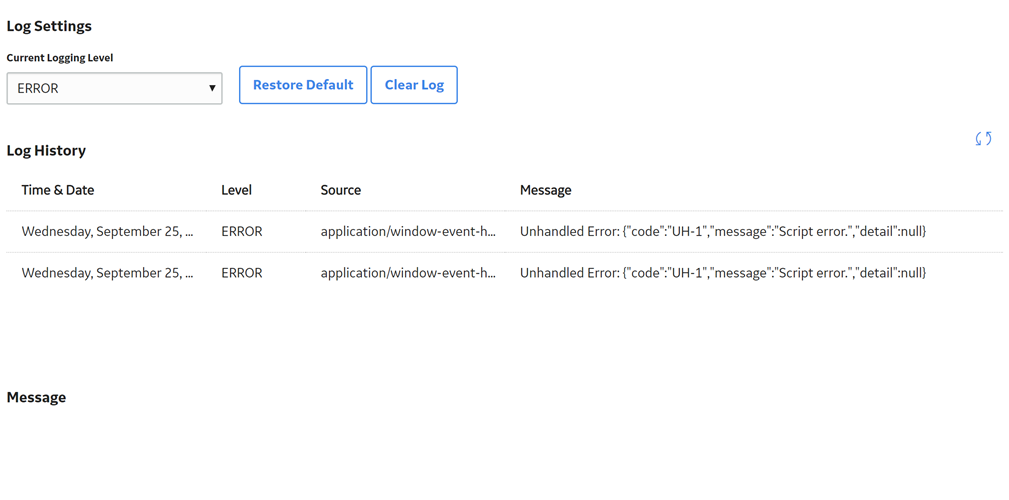
Task: Click the Log Settings heading
Action: 49,26
